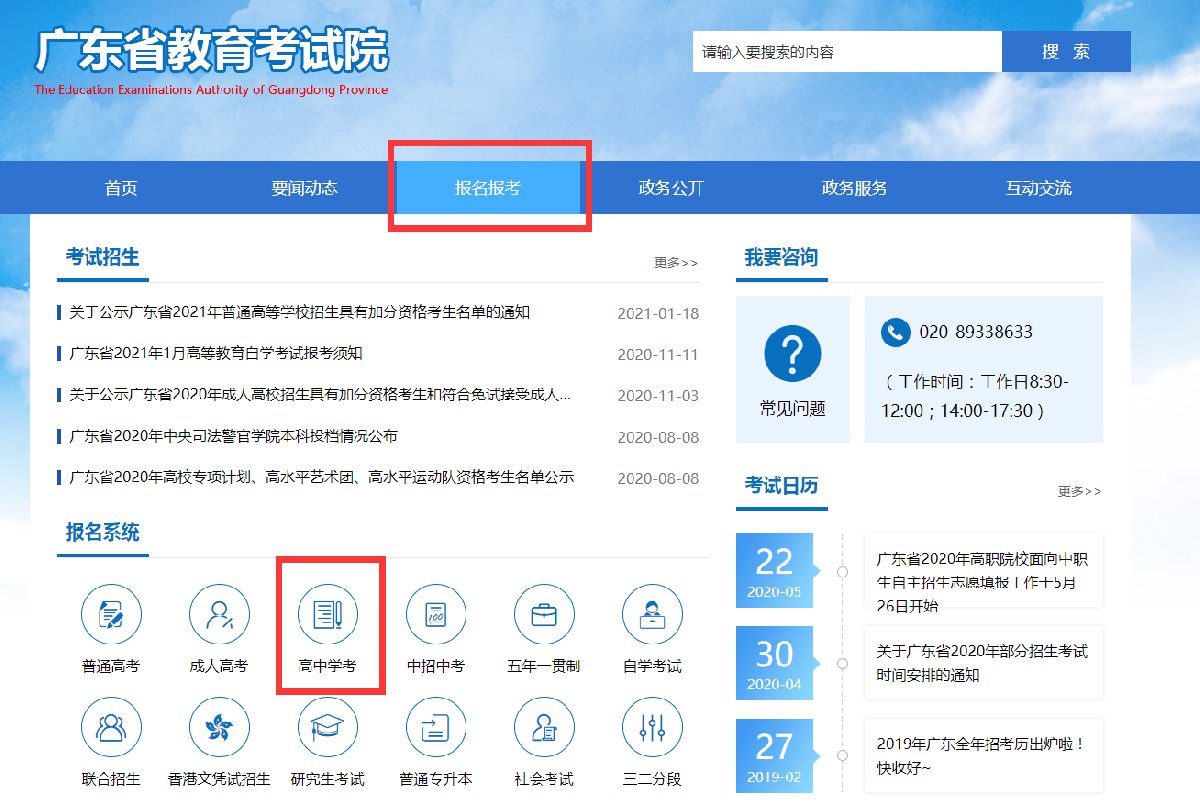Open the 22 2020-05 calendar date entry

point(774,571)
